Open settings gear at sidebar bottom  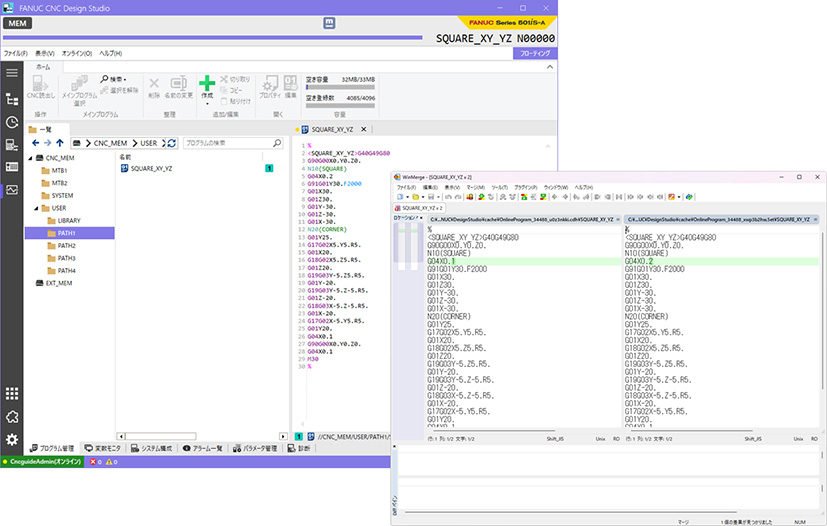click(12, 440)
